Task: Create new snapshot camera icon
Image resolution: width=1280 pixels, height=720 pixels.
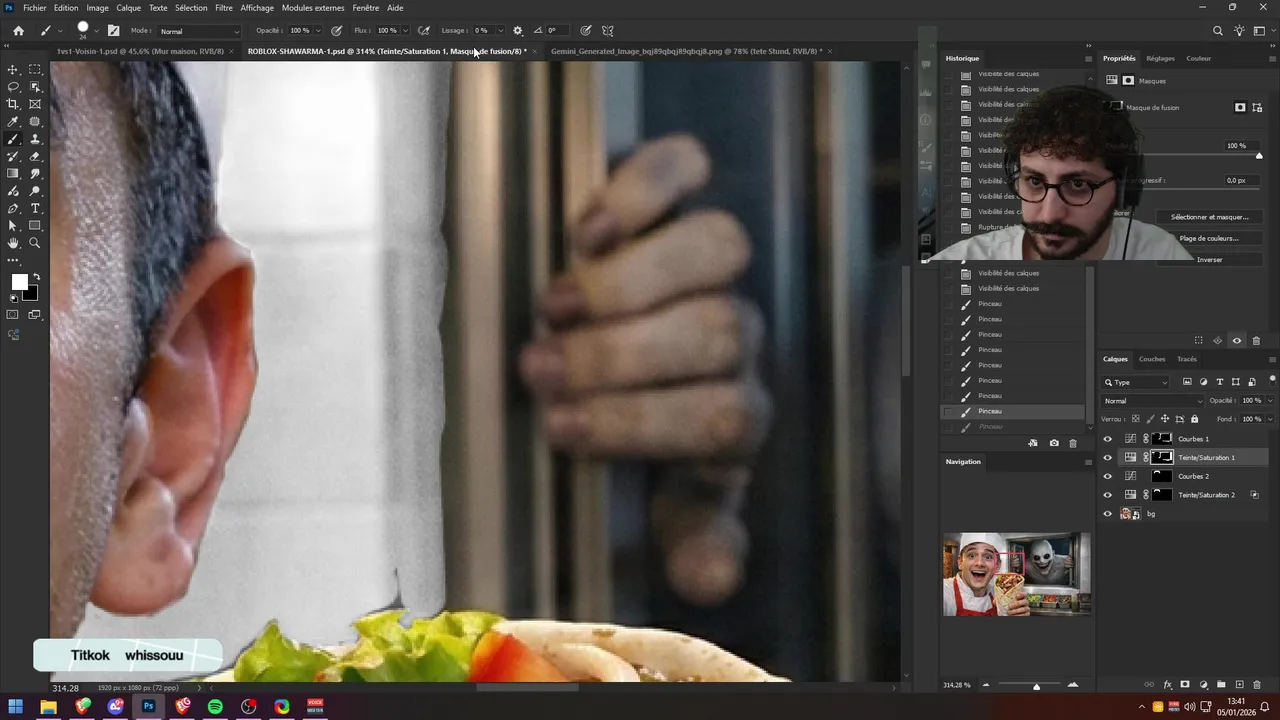Action: [1054, 443]
